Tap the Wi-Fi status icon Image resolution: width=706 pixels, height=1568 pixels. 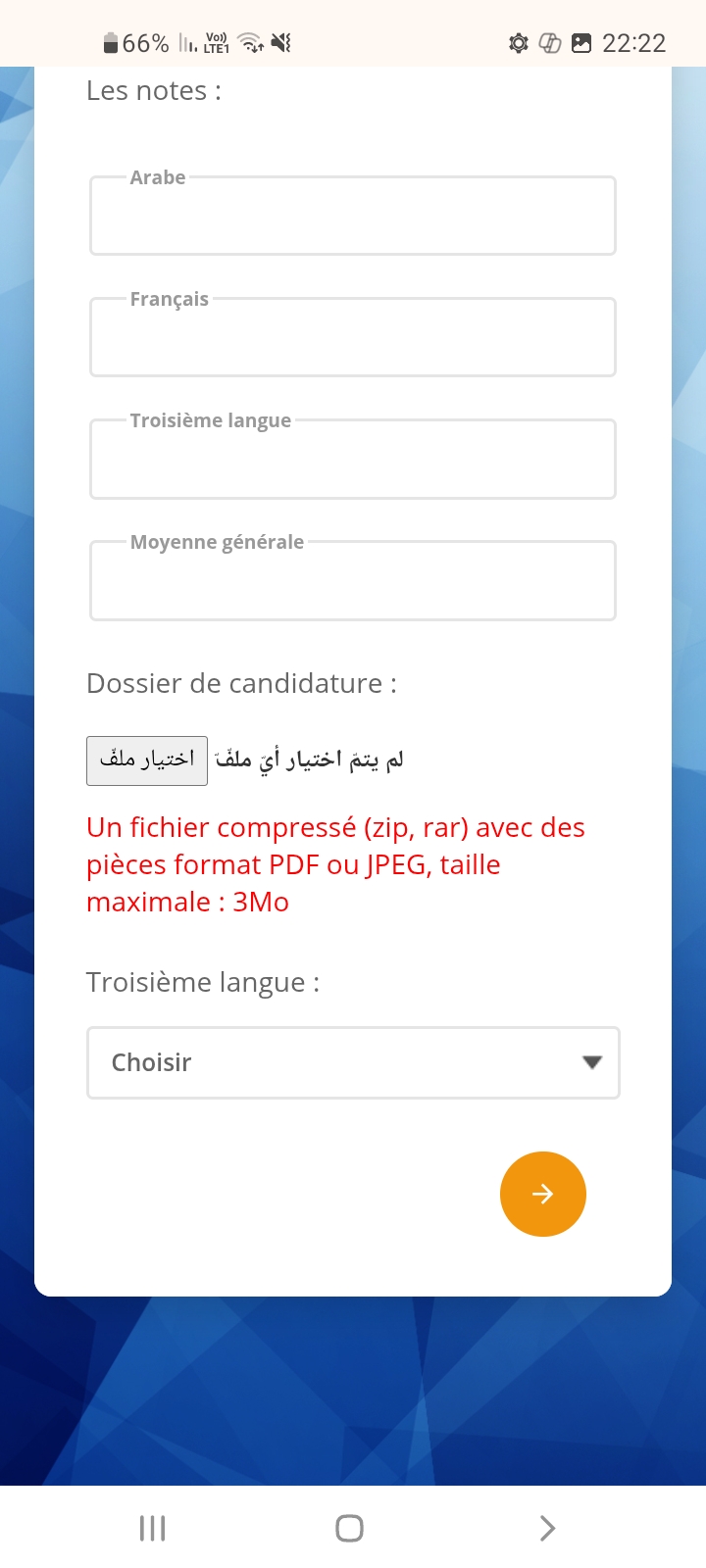(251, 43)
